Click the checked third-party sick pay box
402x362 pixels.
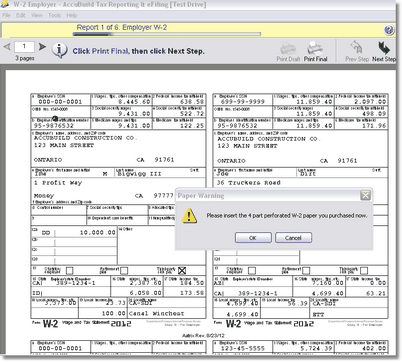pos(182,270)
